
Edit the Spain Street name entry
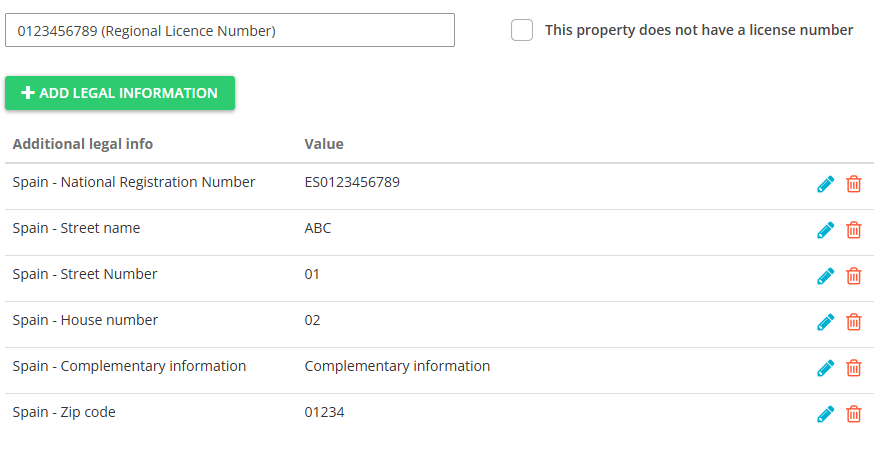825,230
